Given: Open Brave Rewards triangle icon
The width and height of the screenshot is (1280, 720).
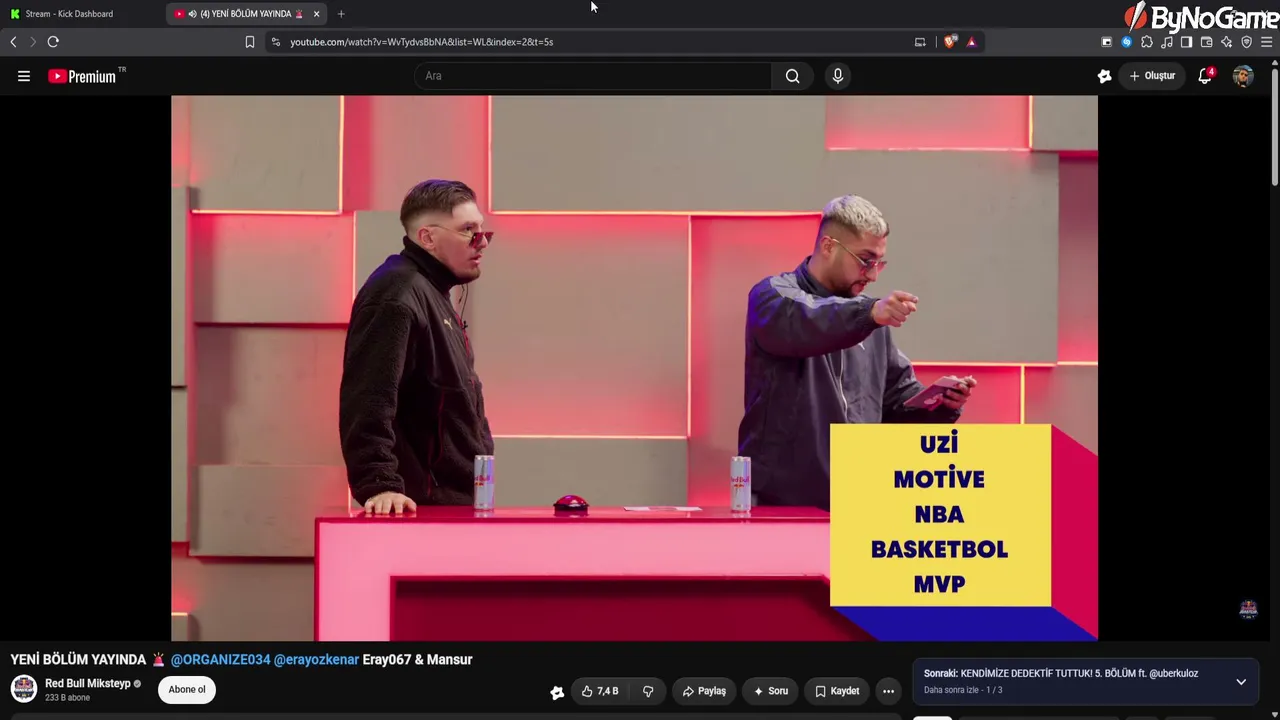Looking at the screenshot, I should tap(971, 42).
